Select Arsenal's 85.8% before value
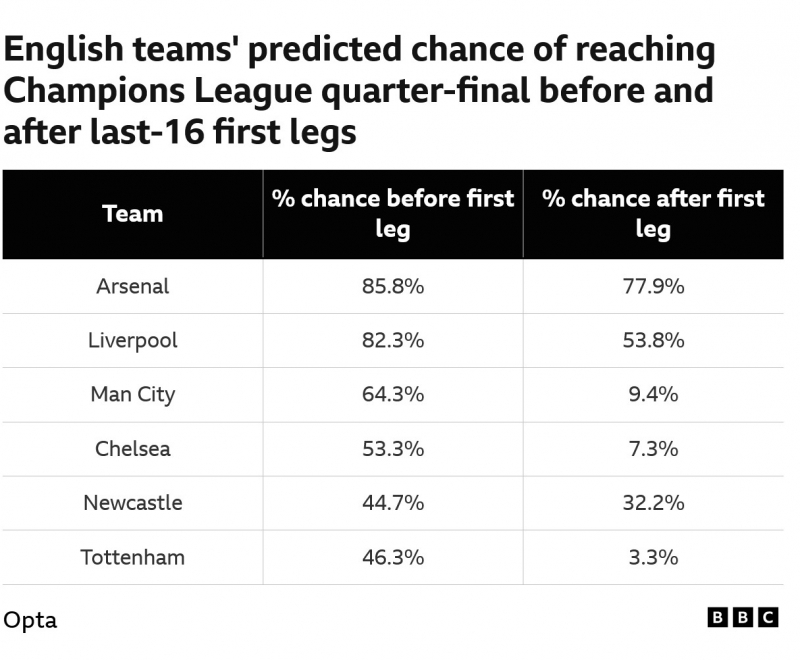The height and width of the screenshot is (660, 800). click(393, 286)
